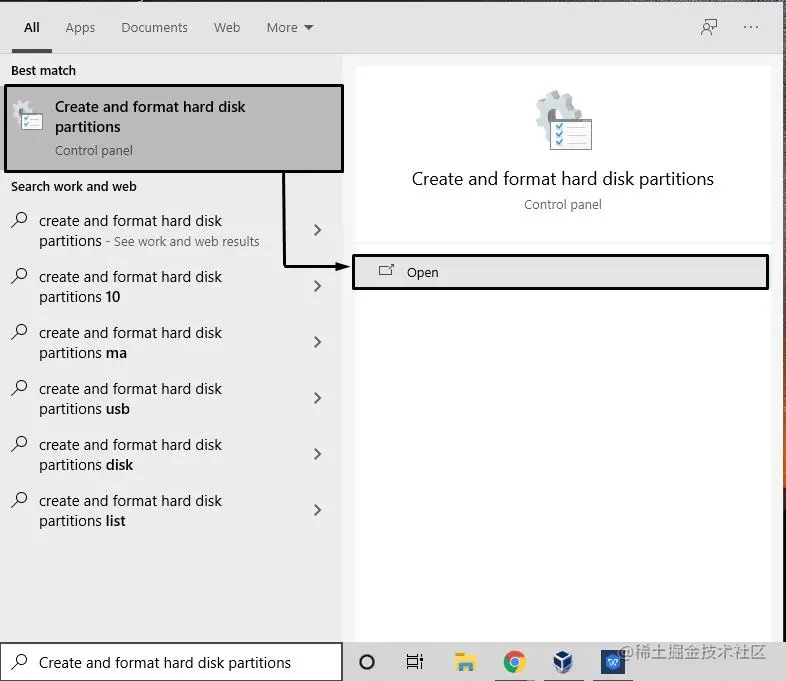The height and width of the screenshot is (681, 786).
Task: Open the three-dot options menu
Action: coord(751,27)
